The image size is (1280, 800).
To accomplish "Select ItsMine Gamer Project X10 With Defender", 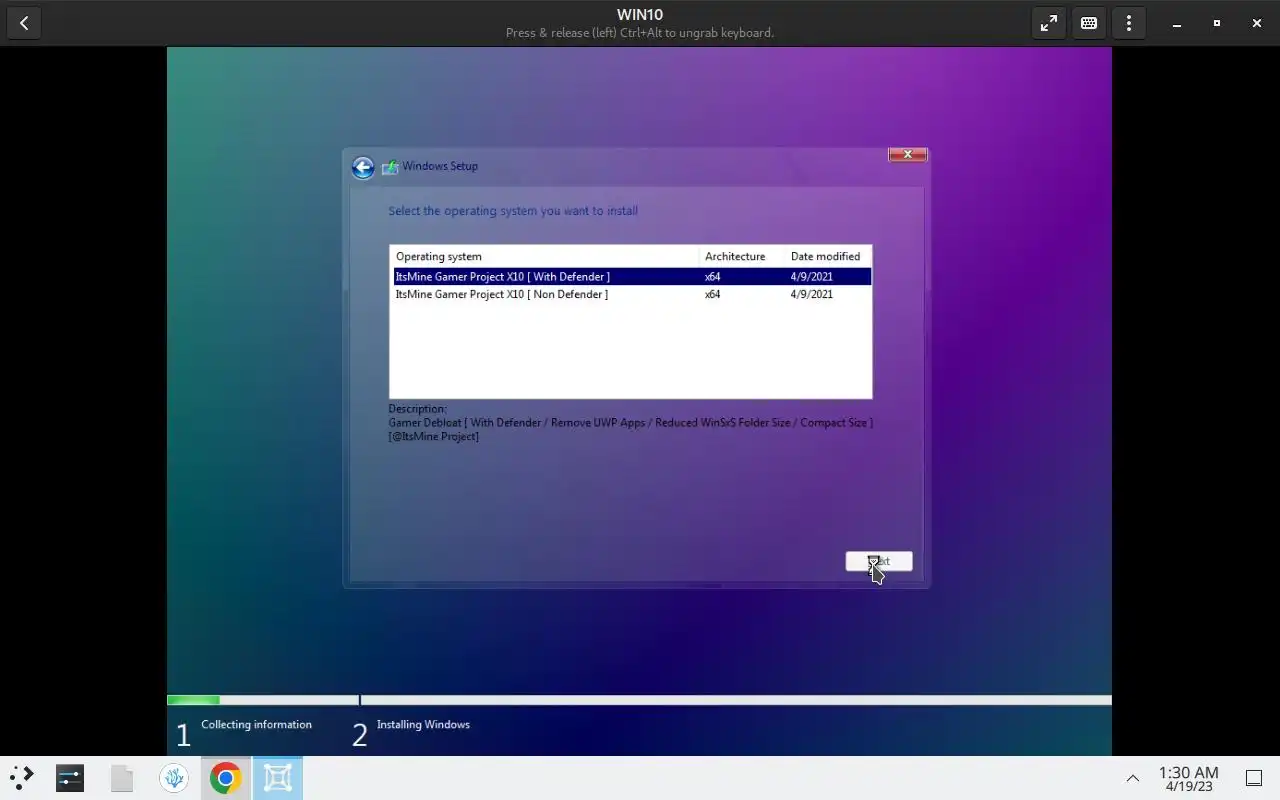I will (630, 277).
